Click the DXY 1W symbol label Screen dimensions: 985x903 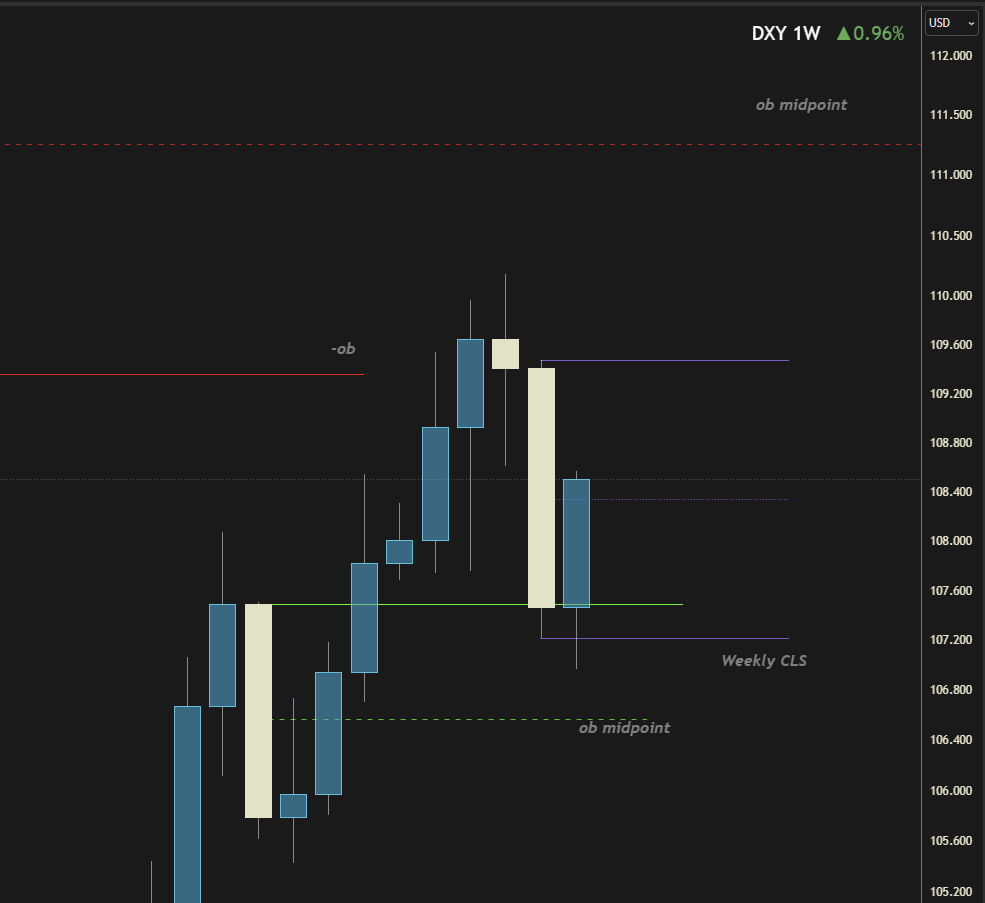tap(786, 33)
